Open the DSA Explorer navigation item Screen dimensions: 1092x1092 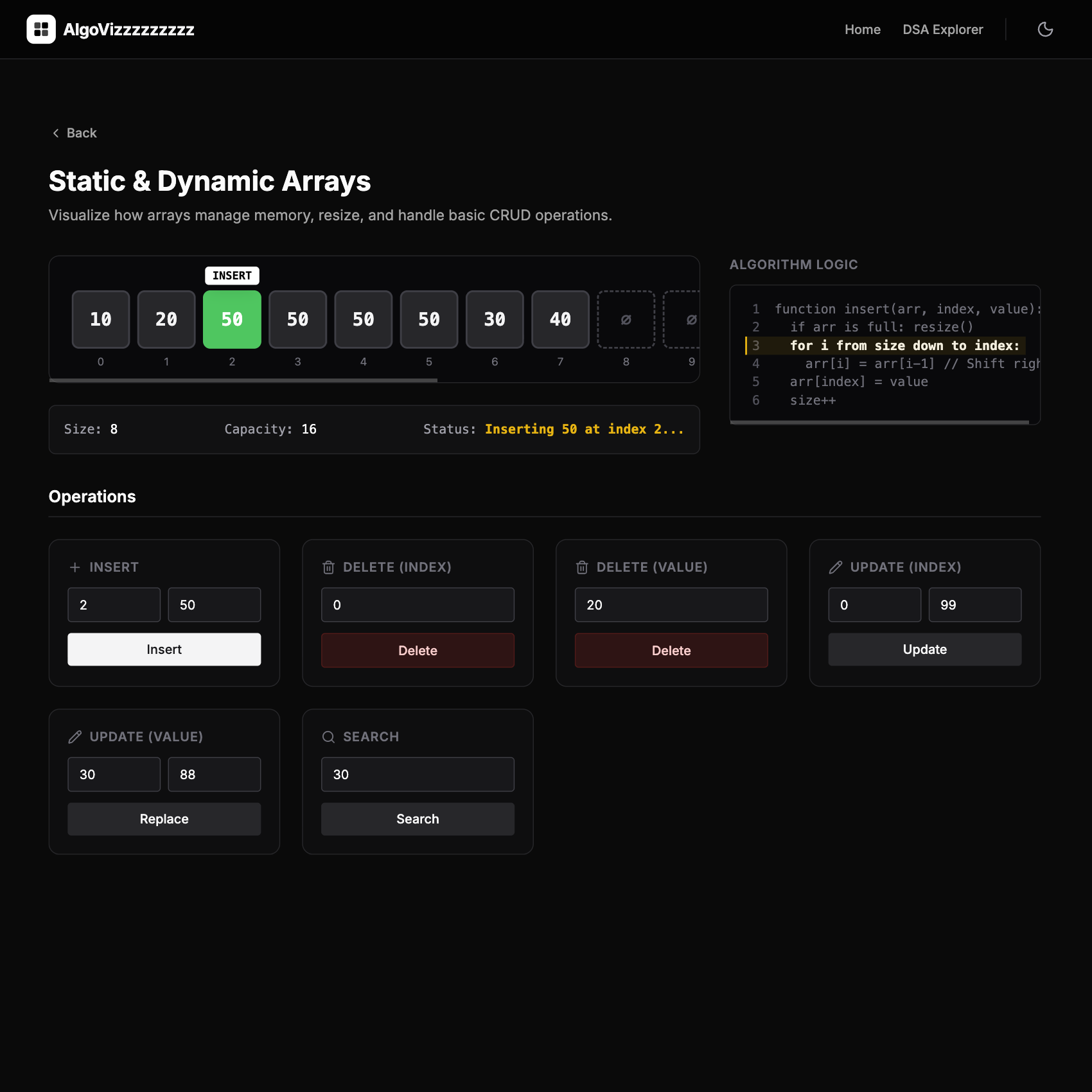(x=942, y=30)
